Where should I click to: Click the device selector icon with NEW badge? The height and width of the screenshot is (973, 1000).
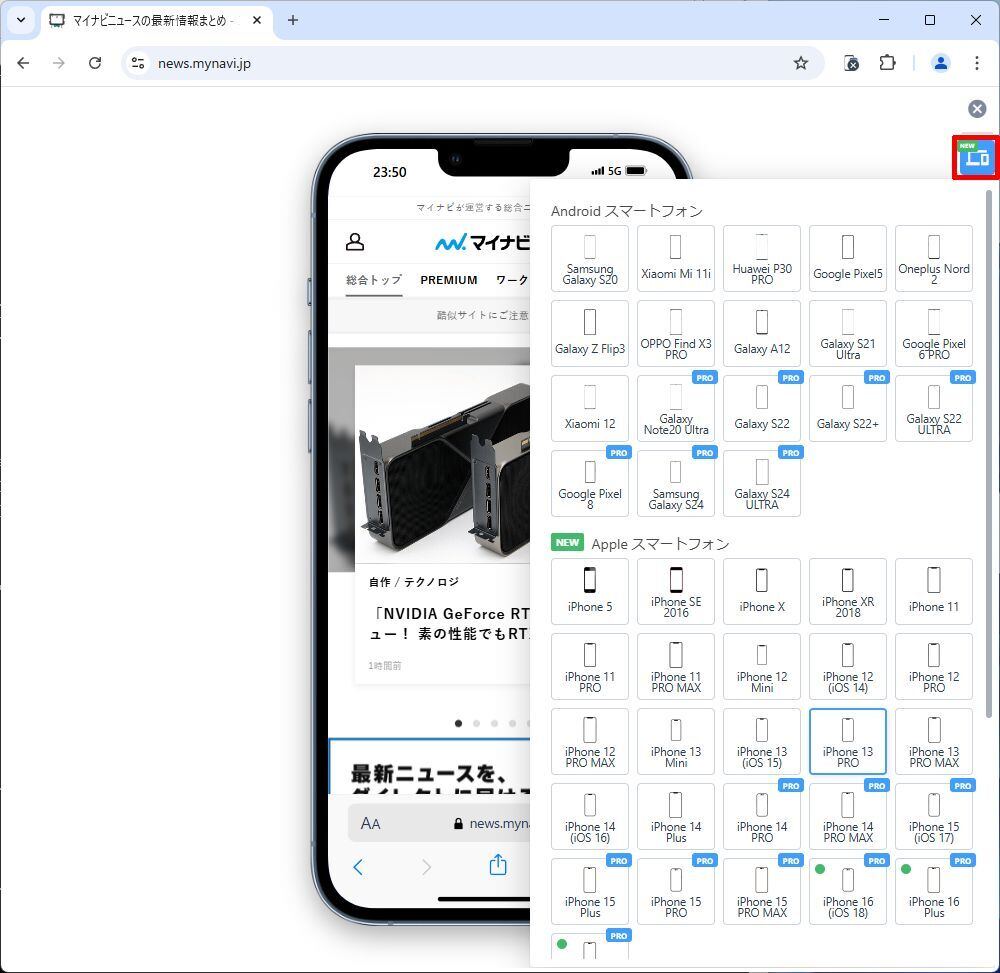976,157
